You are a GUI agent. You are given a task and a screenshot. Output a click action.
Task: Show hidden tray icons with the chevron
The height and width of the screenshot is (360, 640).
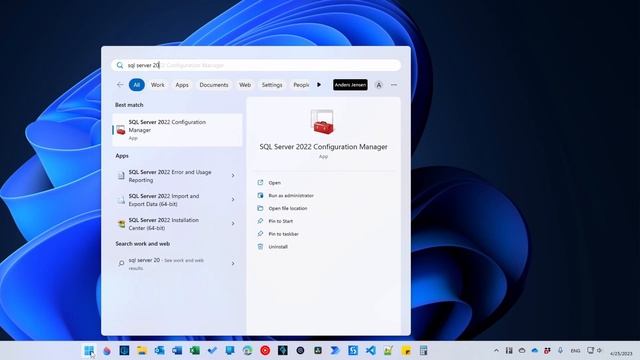coord(496,350)
